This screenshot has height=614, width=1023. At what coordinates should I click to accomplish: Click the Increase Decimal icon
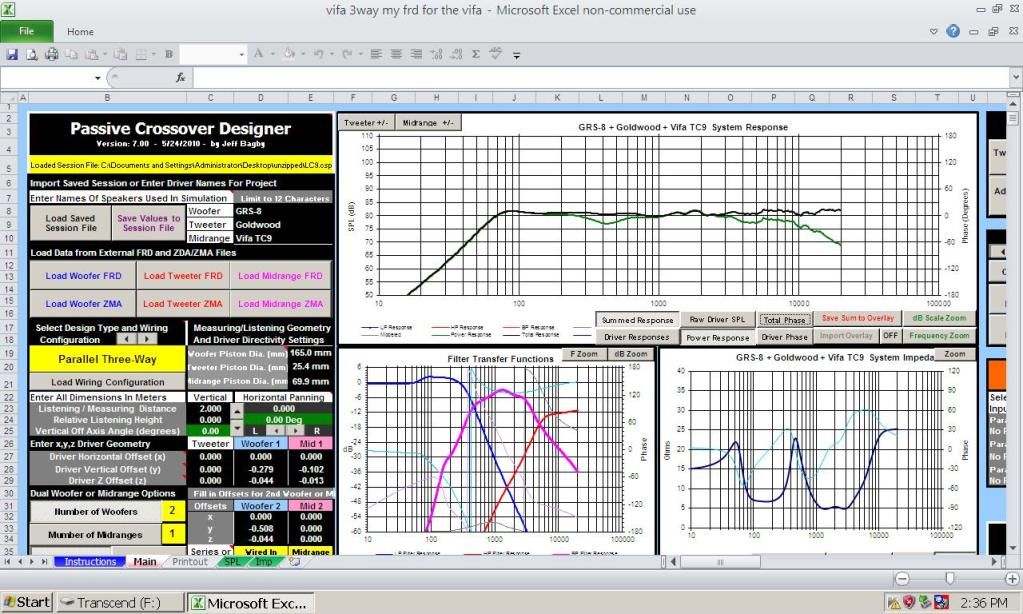tap(436, 54)
